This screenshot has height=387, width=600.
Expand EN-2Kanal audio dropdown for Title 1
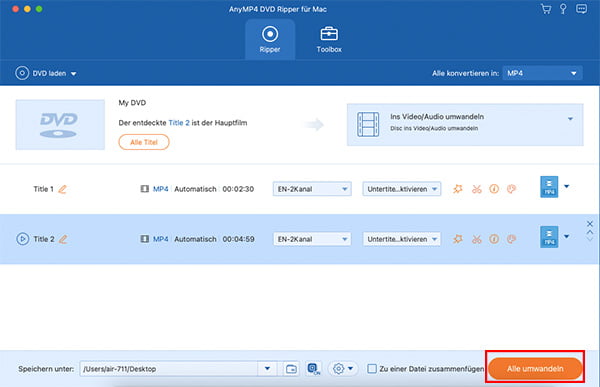312,189
